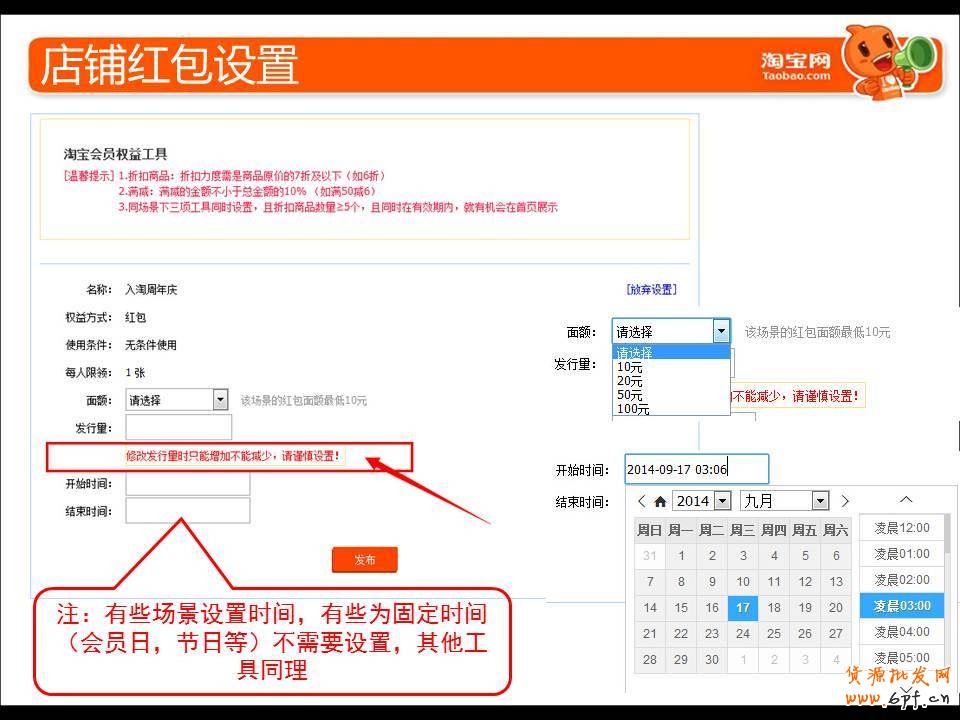Click the calendar home icon

pos(660,501)
